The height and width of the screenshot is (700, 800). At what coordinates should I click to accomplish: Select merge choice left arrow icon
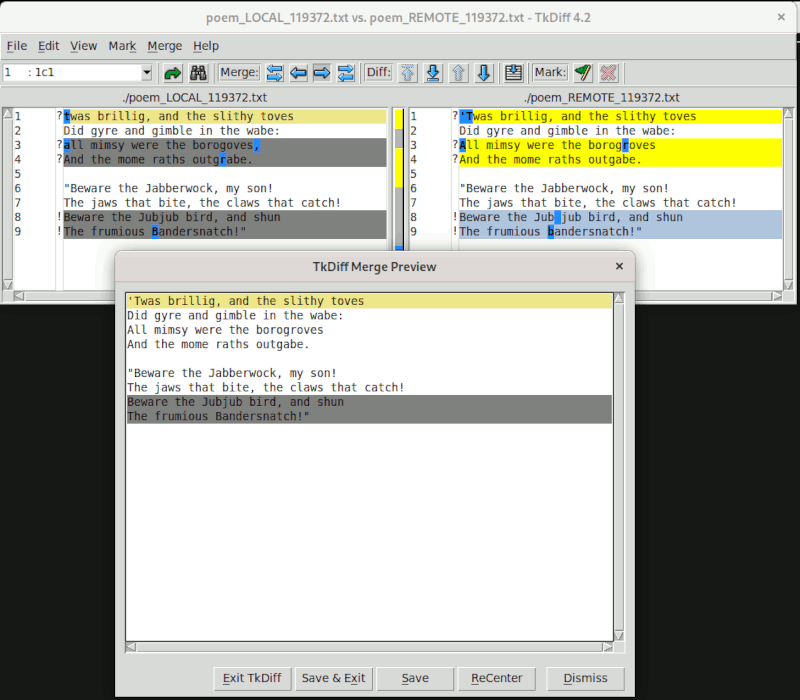tap(298, 73)
